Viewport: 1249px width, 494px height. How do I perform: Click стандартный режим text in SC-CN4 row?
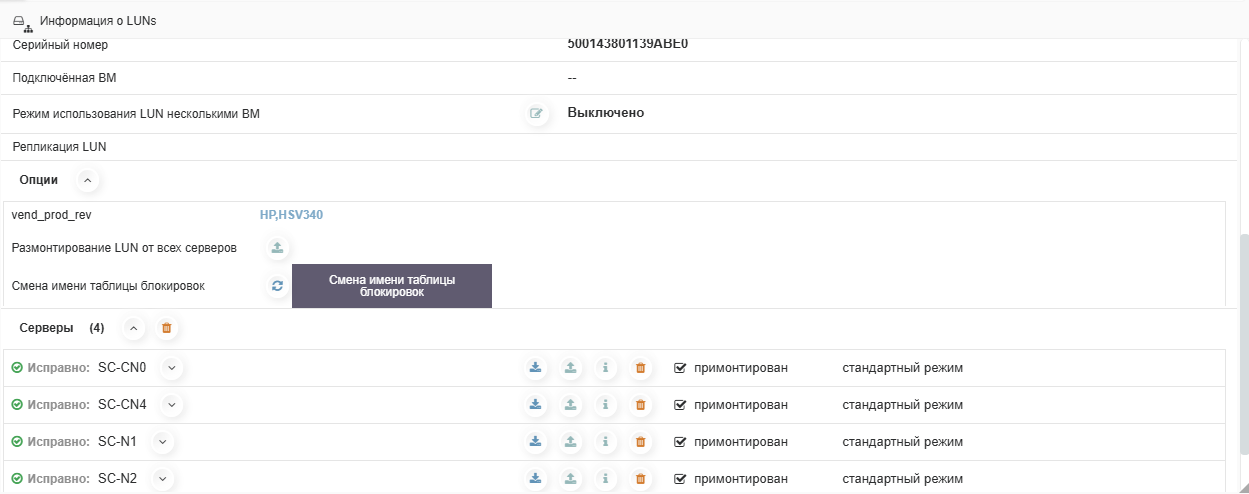click(x=903, y=405)
